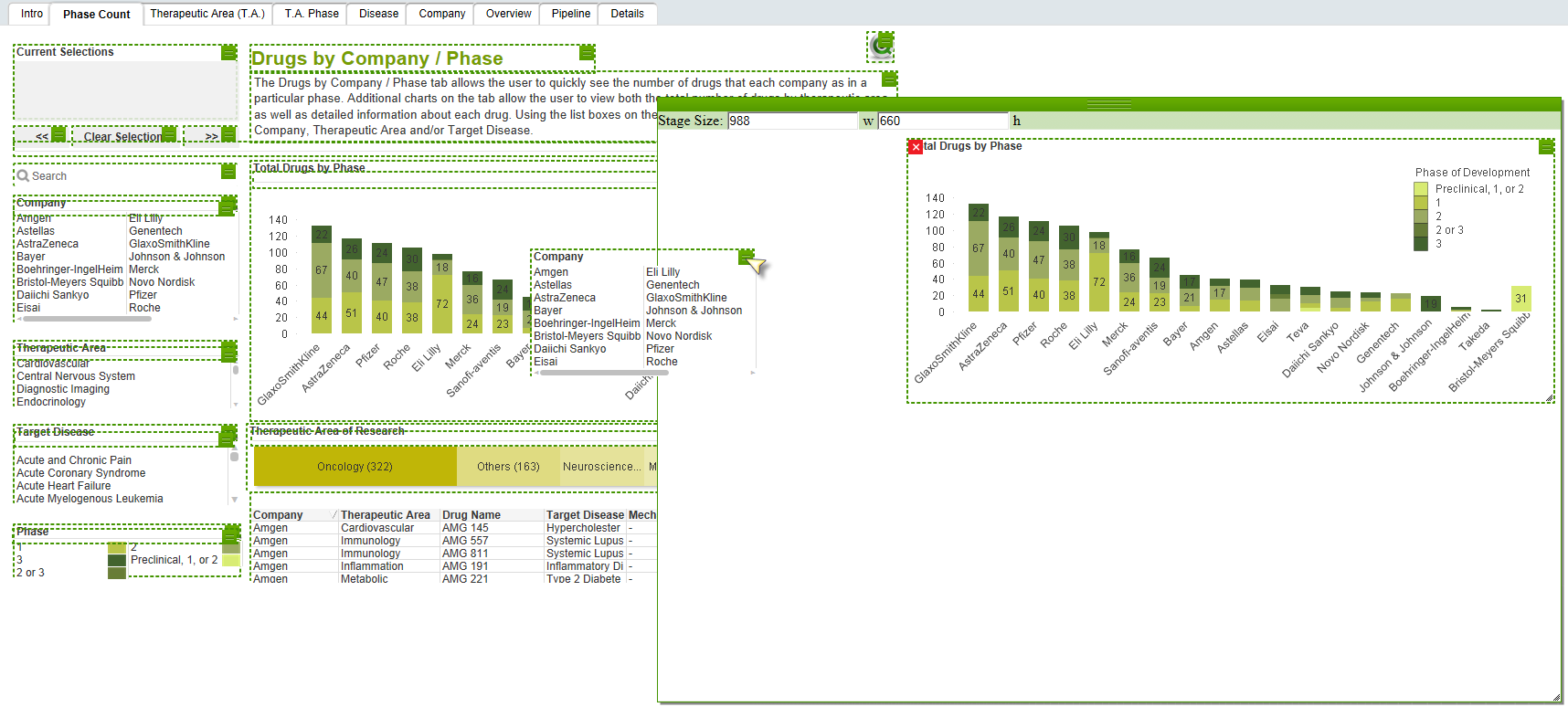The image size is (1568, 707).
Task: Click horizontal scrollbar of the floating Company list
Action: pos(604,373)
